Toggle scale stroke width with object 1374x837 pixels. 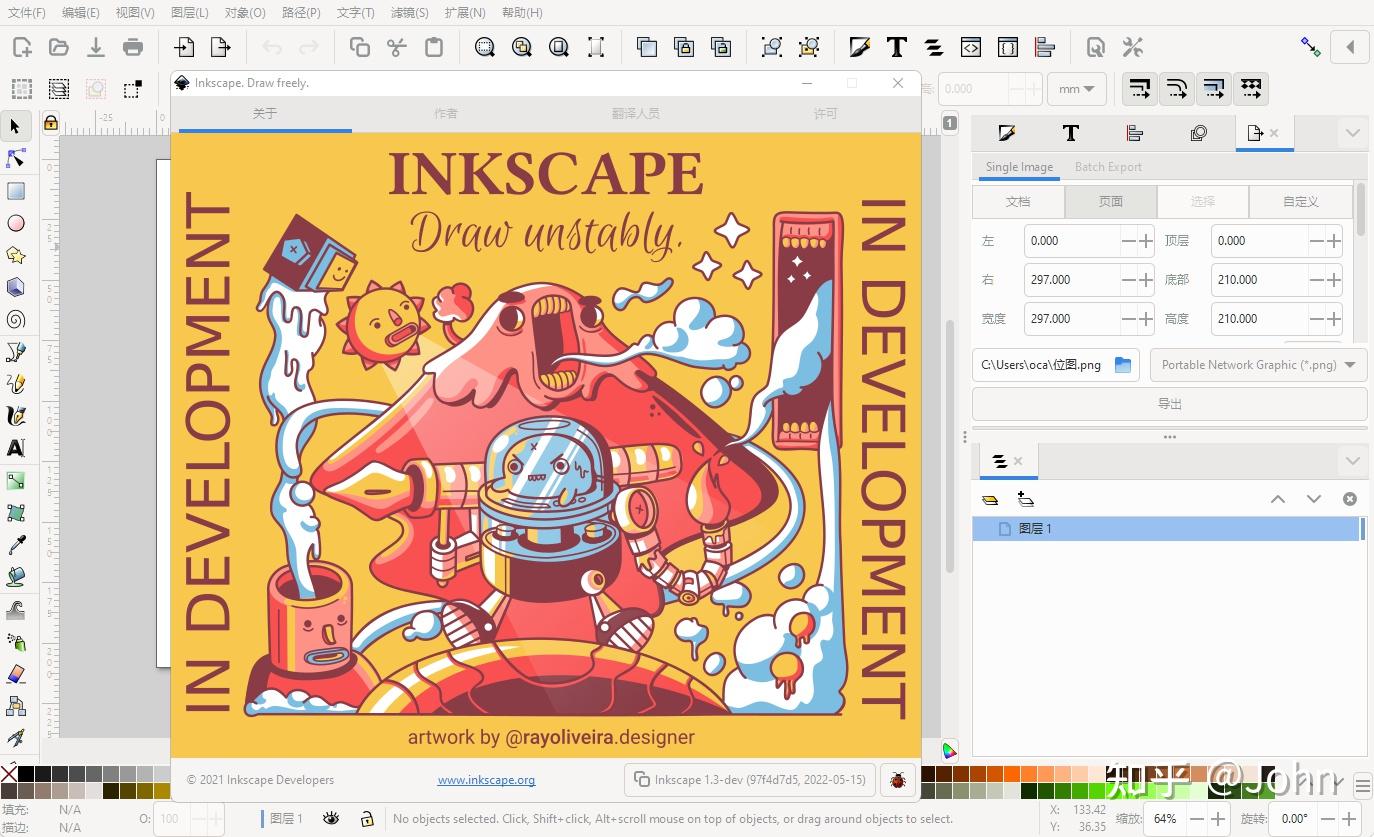pyautogui.click(x=1139, y=88)
